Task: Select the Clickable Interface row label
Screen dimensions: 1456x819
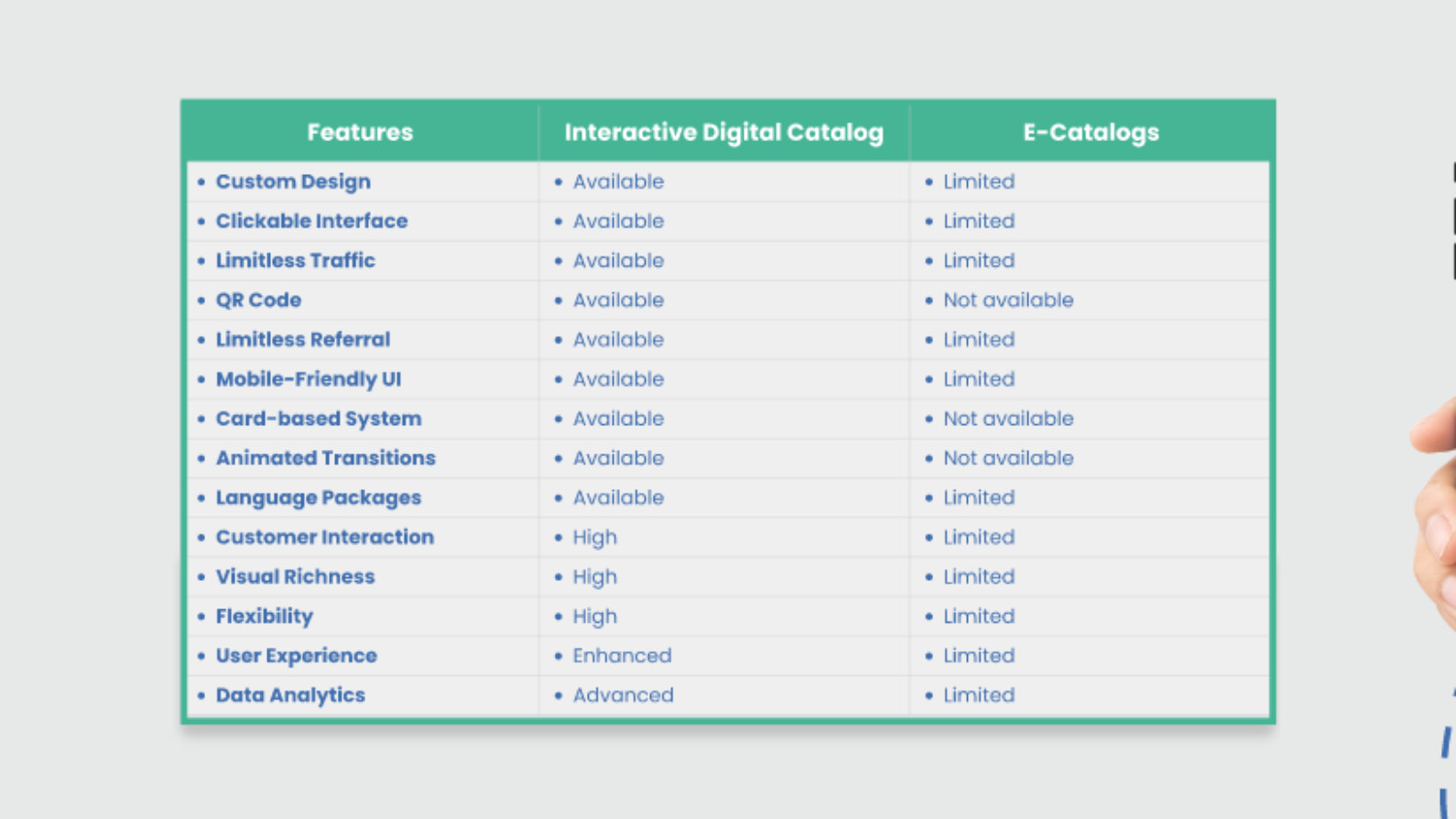Action: click(x=311, y=221)
